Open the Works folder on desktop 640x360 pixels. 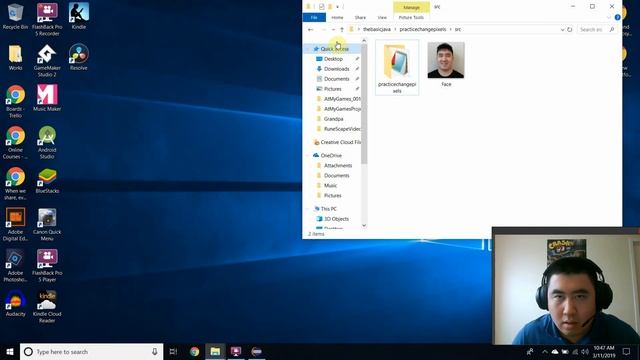click(15, 57)
